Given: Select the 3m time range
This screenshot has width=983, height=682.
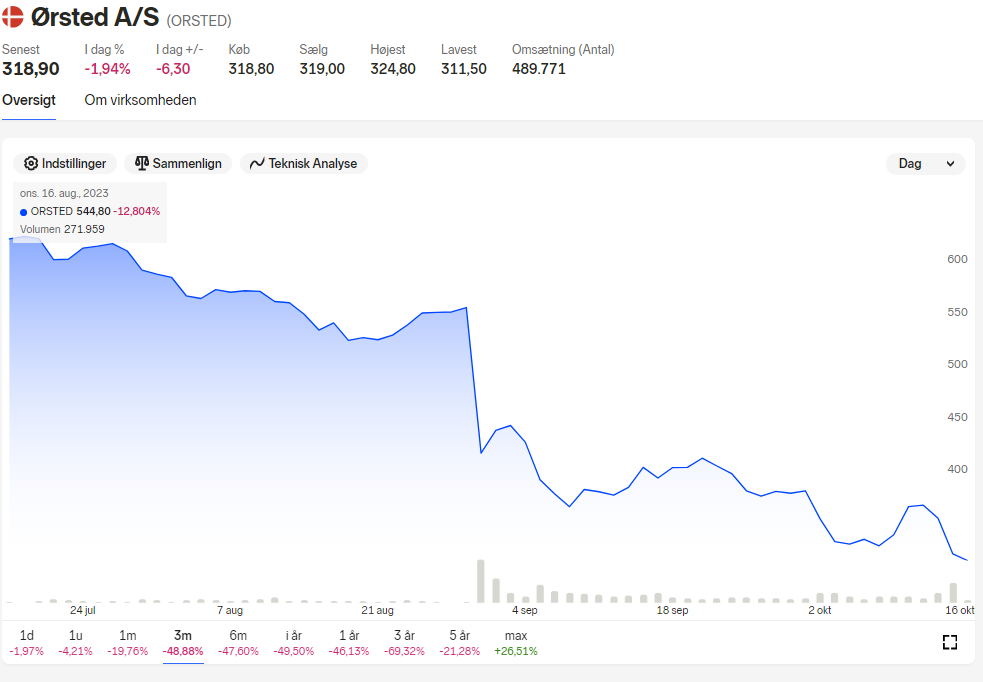Looking at the screenshot, I should [183, 643].
